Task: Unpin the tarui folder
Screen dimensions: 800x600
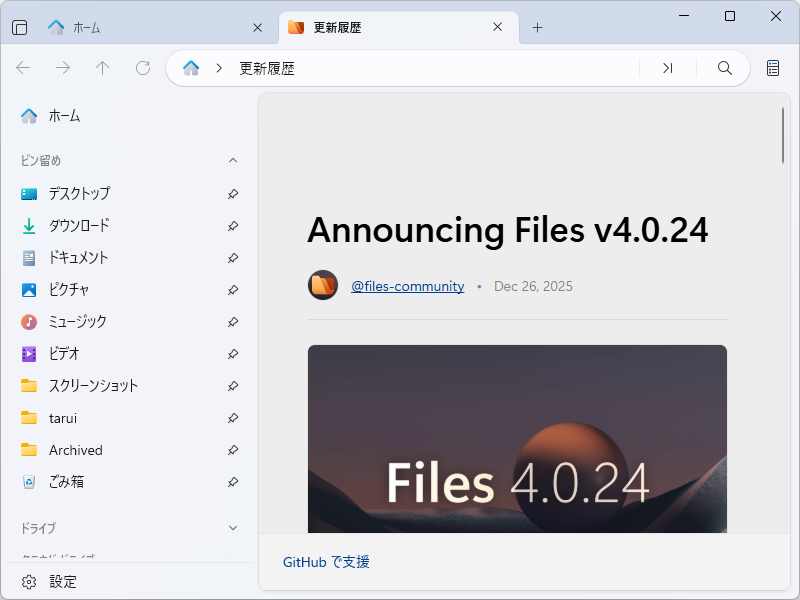Action: coord(232,418)
